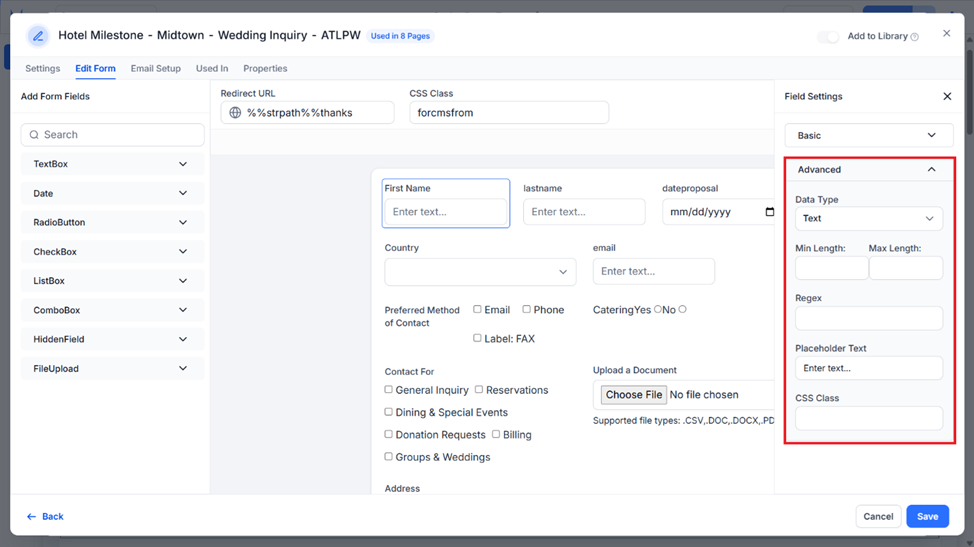Check the Label: FAX checkbox

coord(477,338)
